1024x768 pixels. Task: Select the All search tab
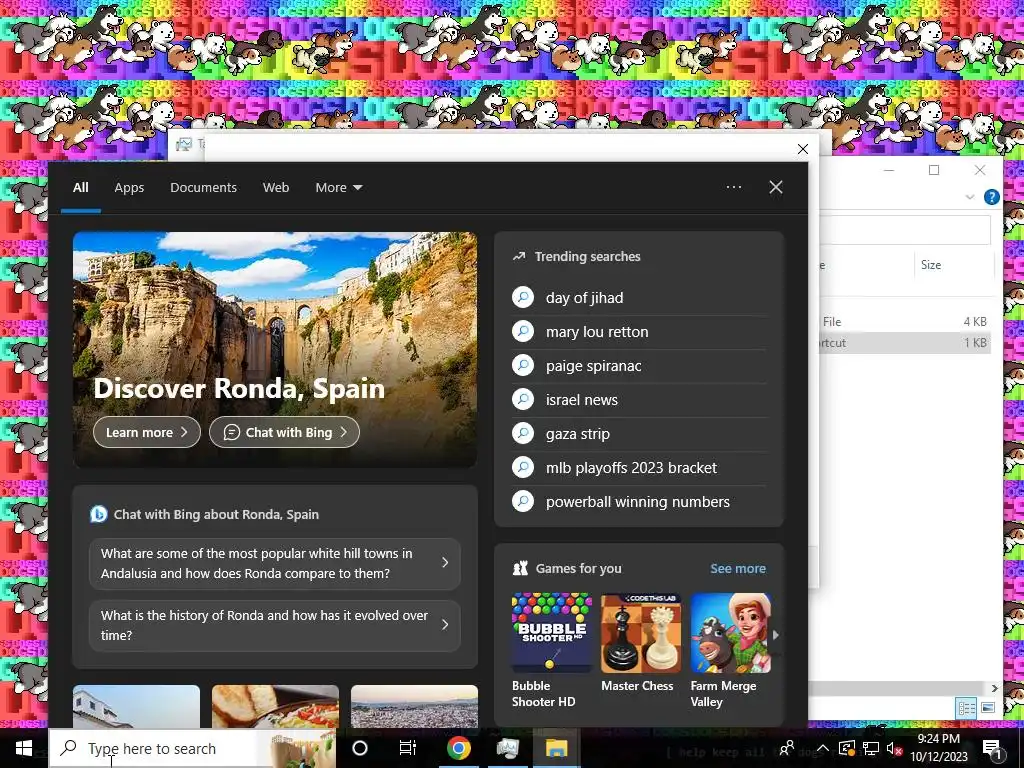81,187
